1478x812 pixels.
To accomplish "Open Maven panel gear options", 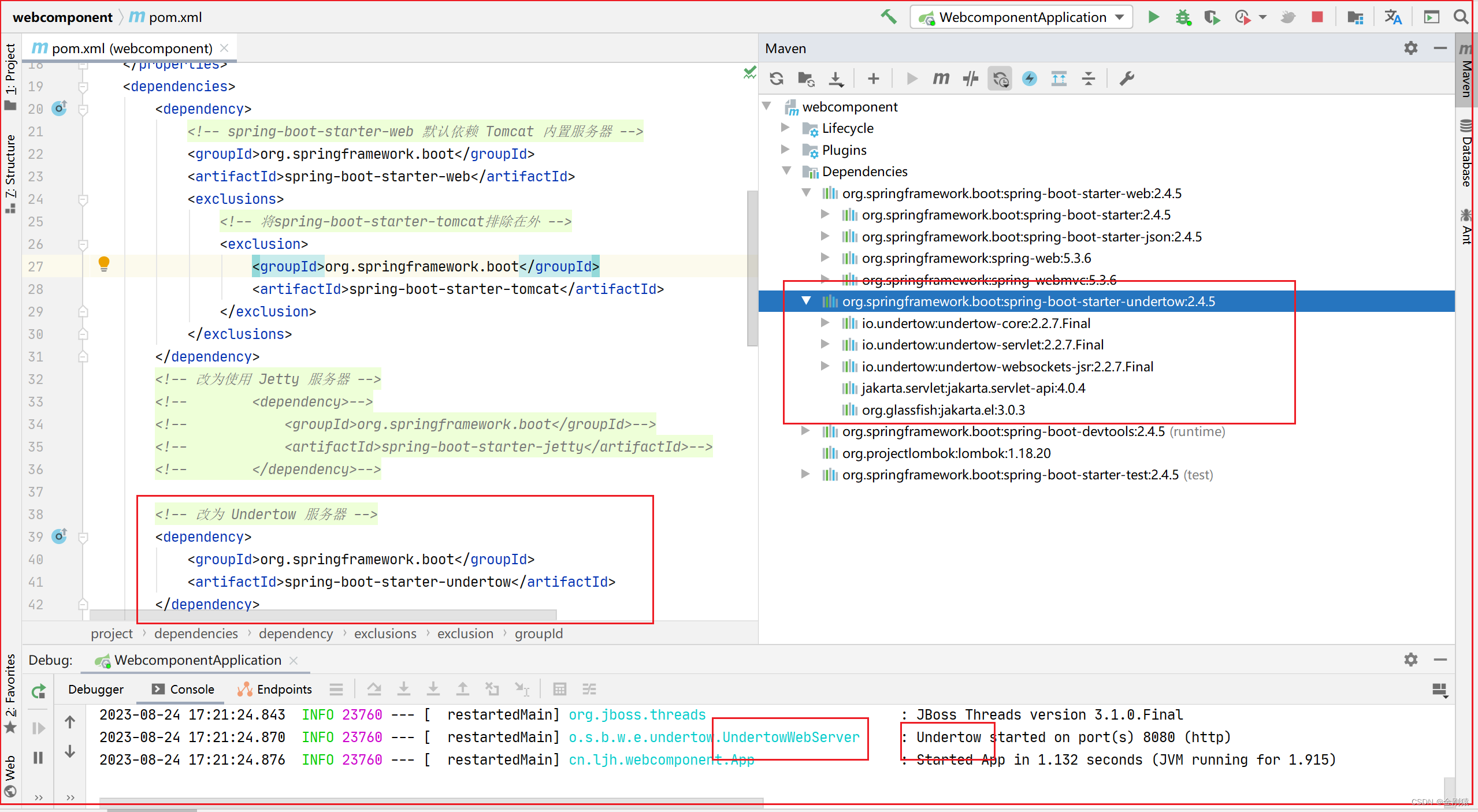I will (x=1411, y=48).
